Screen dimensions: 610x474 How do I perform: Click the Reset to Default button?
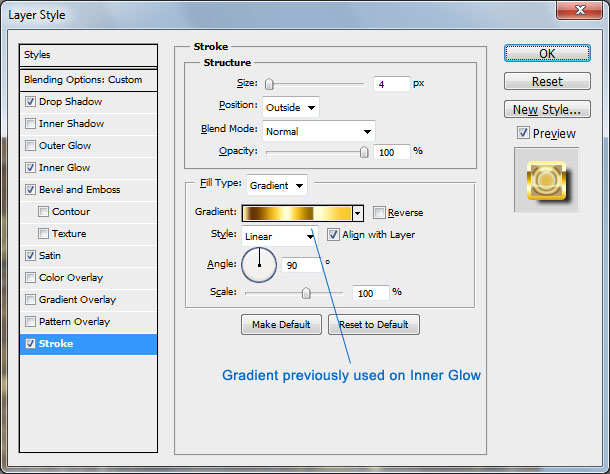pos(374,325)
